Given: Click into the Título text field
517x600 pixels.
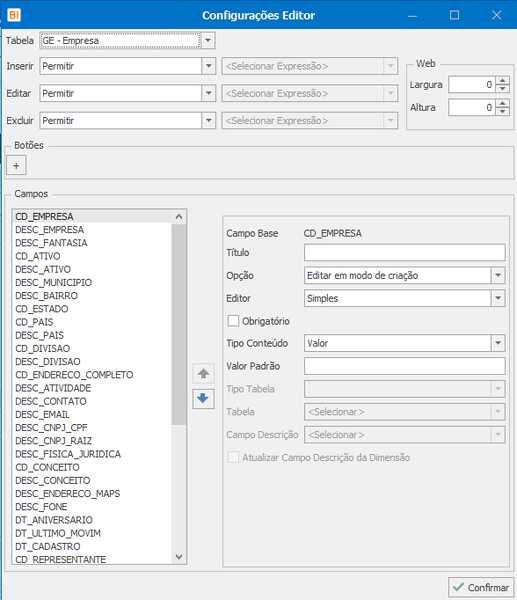Looking at the screenshot, I should [404, 253].
